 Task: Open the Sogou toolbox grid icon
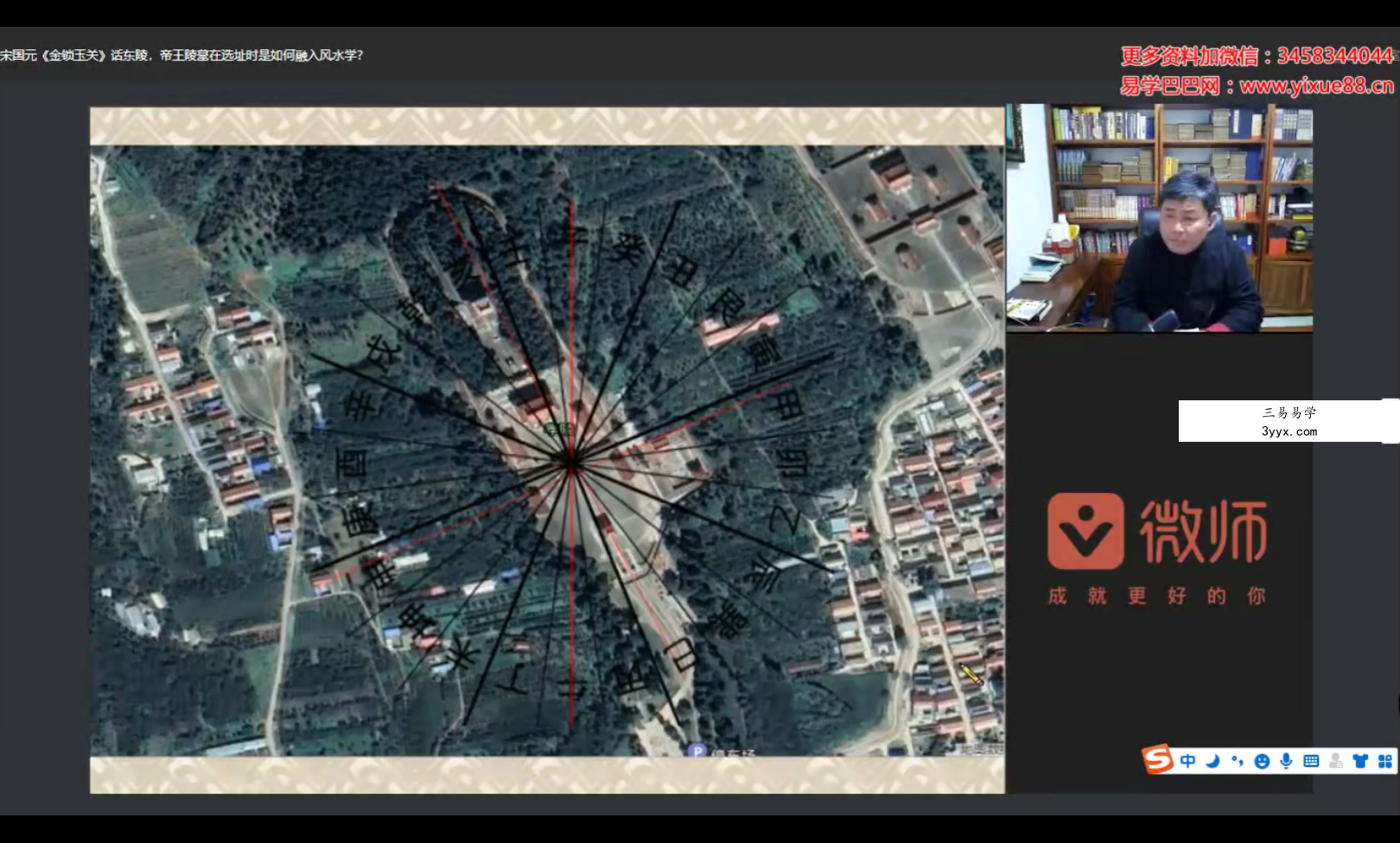coord(1384,761)
